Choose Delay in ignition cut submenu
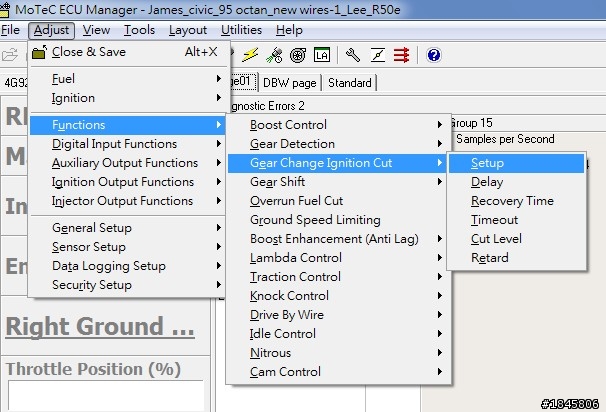This screenshot has height=412, width=606. tap(516, 182)
